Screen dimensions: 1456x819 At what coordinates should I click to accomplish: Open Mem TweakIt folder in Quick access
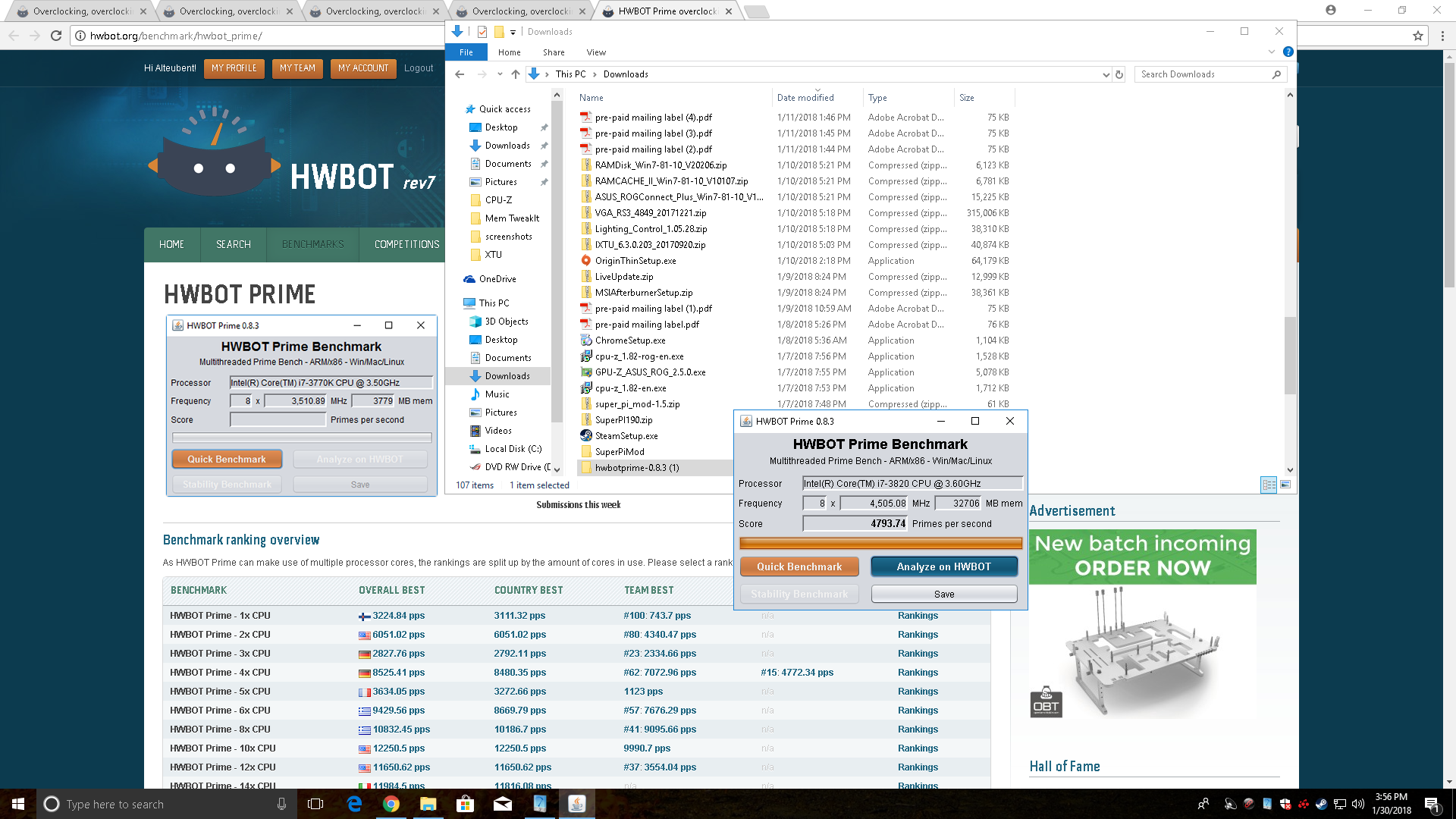click(512, 218)
